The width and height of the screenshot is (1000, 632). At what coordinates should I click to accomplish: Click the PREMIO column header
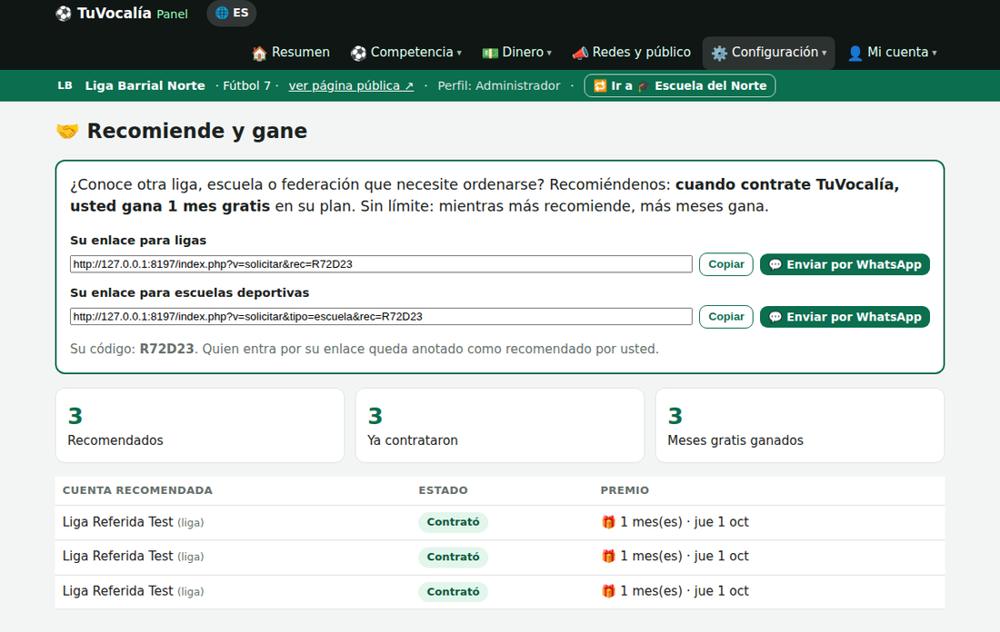click(624, 490)
